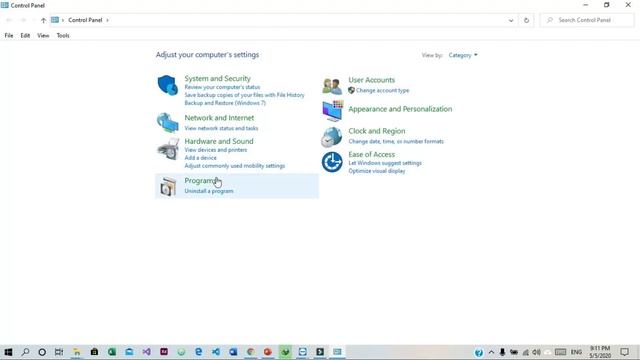Viewport: 640px width, 360px height.
Task: Open Change date, time, or number formats
Action: pos(396,141)
